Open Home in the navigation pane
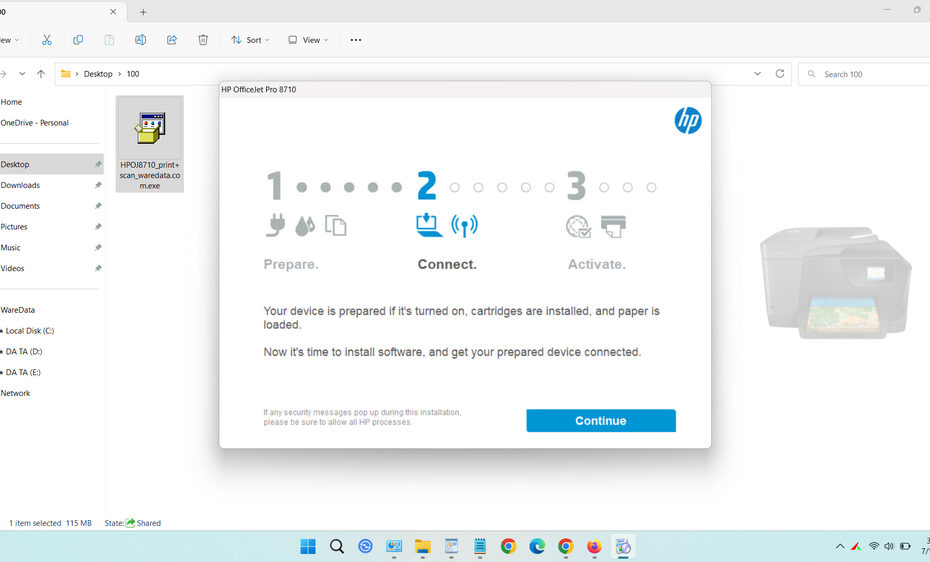The height and width of the screenshot is (562, 930). tap(11, 102)
